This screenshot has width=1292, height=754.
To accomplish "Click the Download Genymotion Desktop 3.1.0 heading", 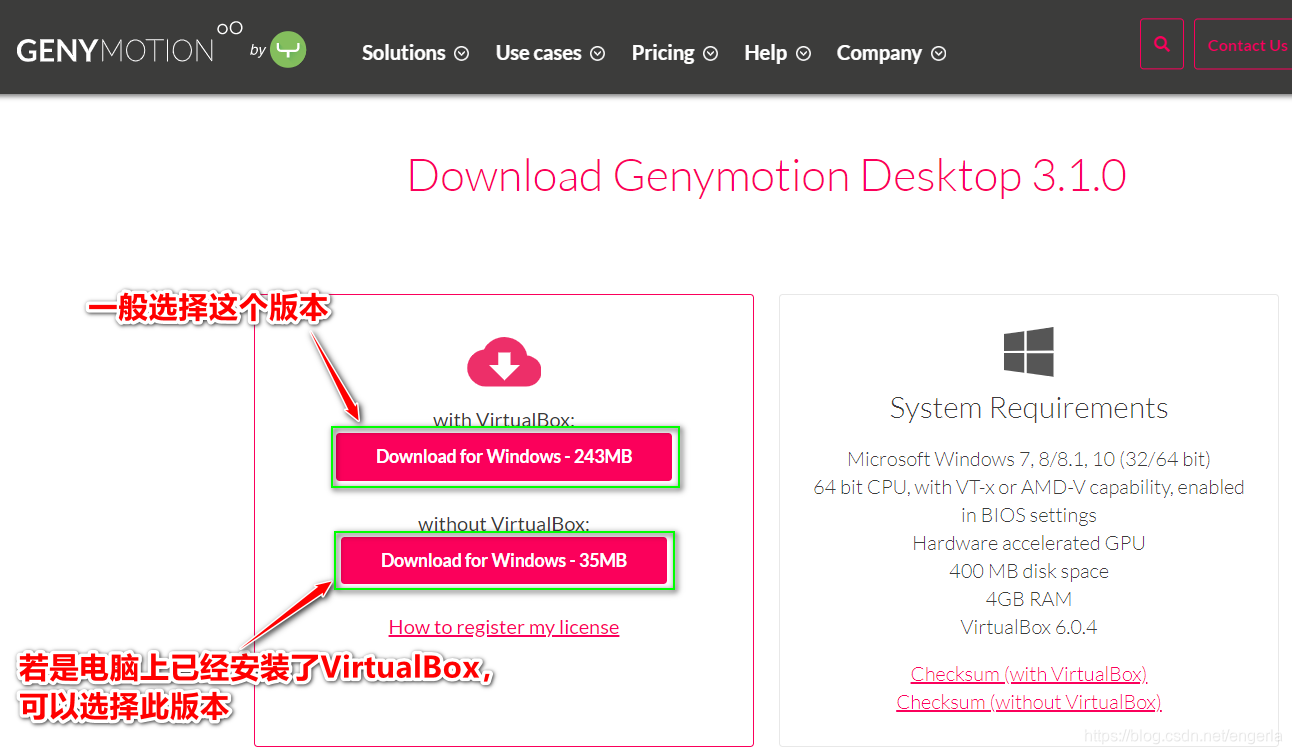I will 767,176.
